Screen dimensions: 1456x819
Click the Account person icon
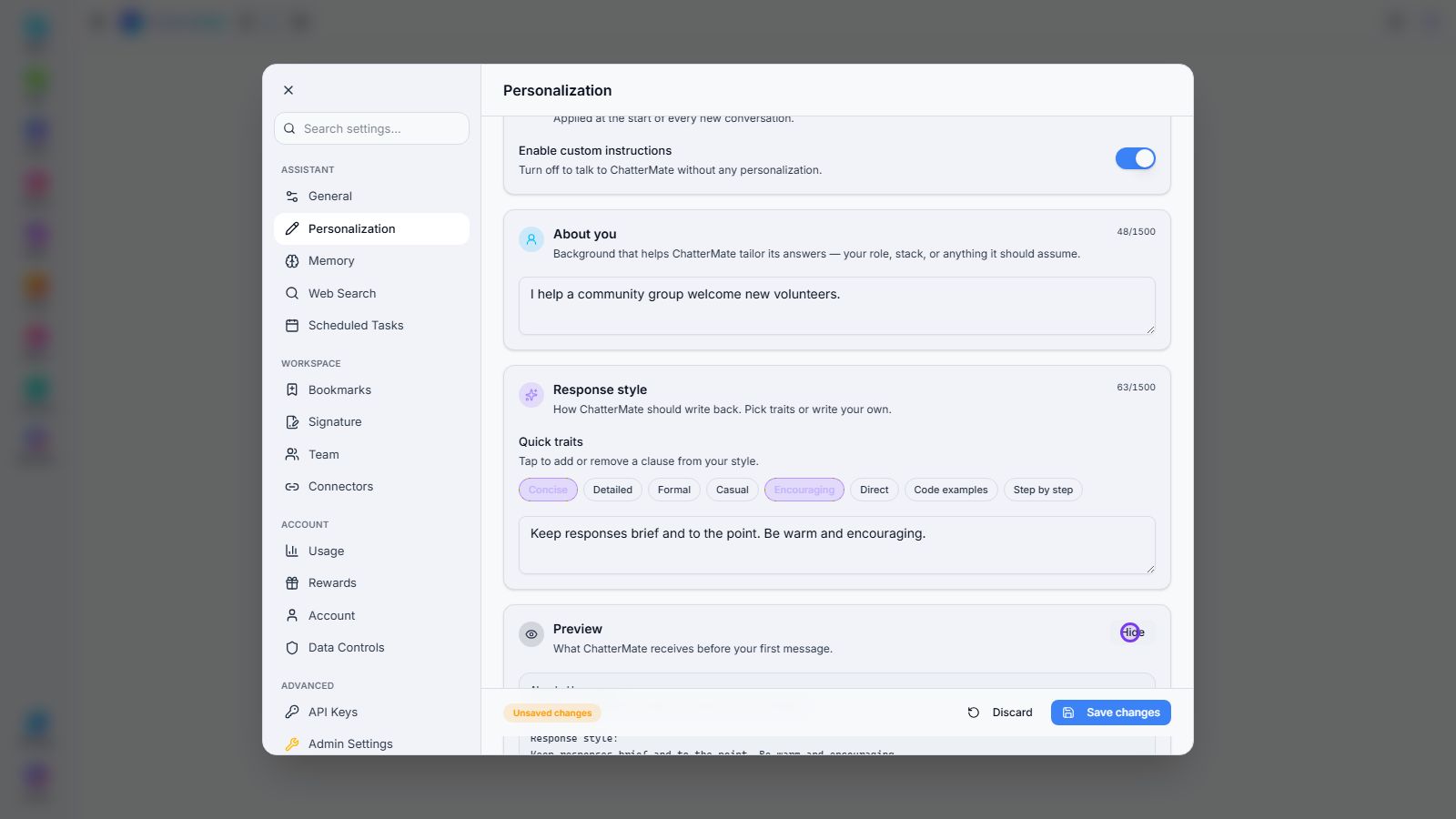coord(292,616)
